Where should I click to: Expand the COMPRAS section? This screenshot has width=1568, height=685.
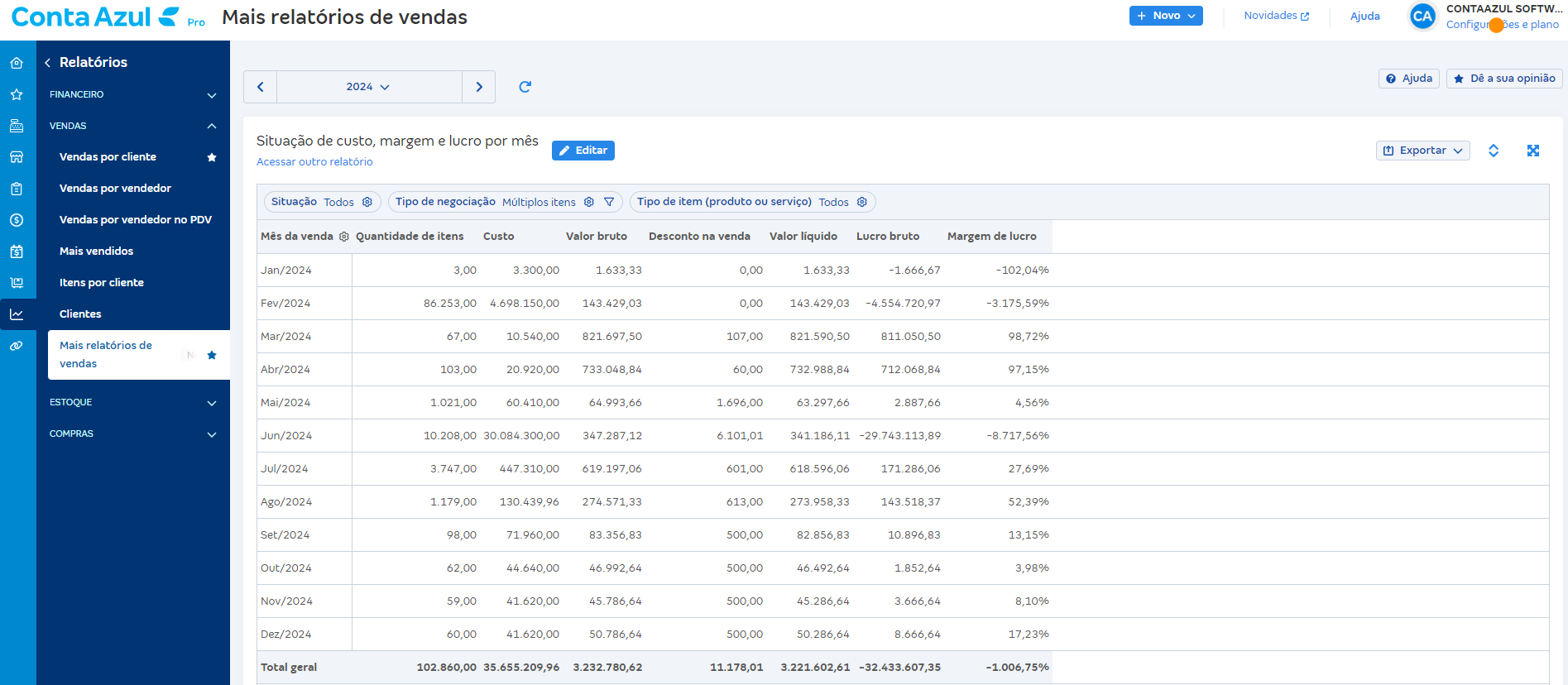click(x=133, y=434)
